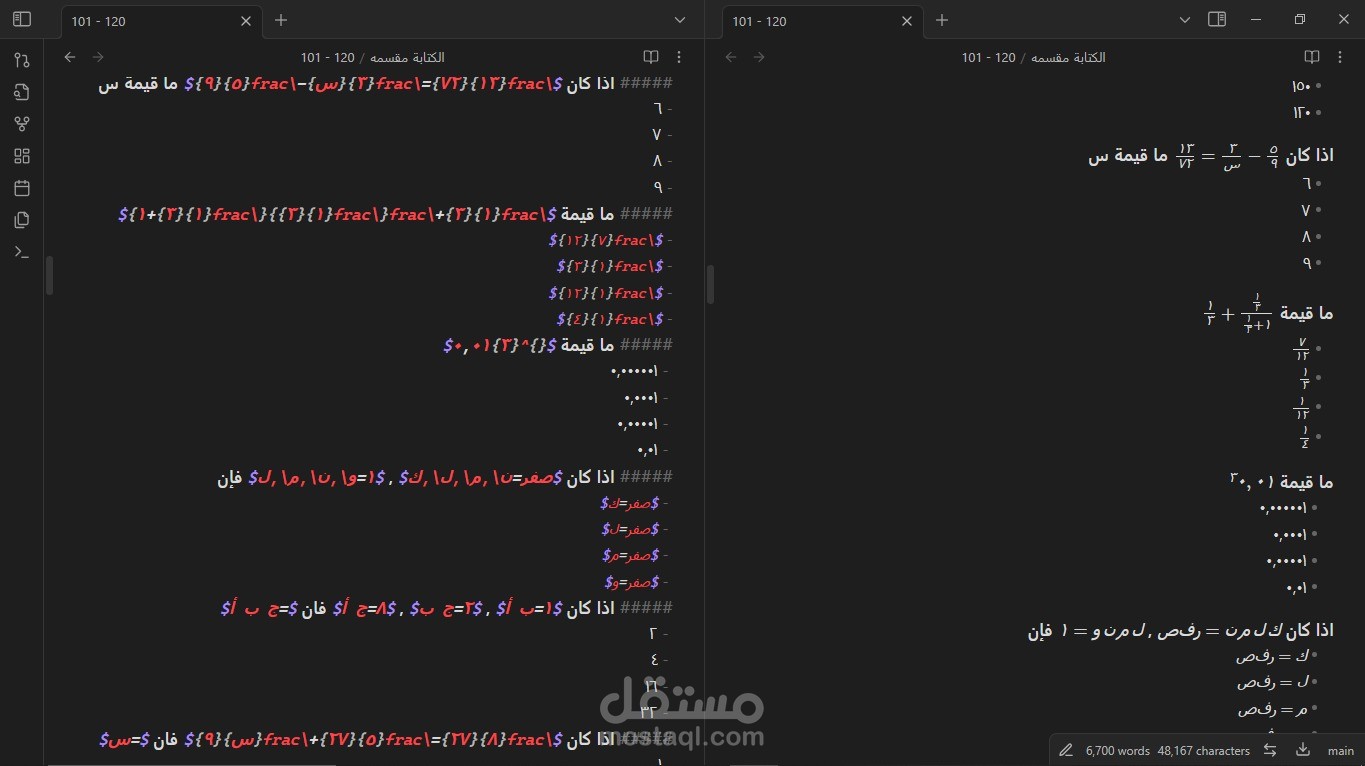Open the terminal icon in sidebar
The image size is (1365, 766).
tap(20, 252)
